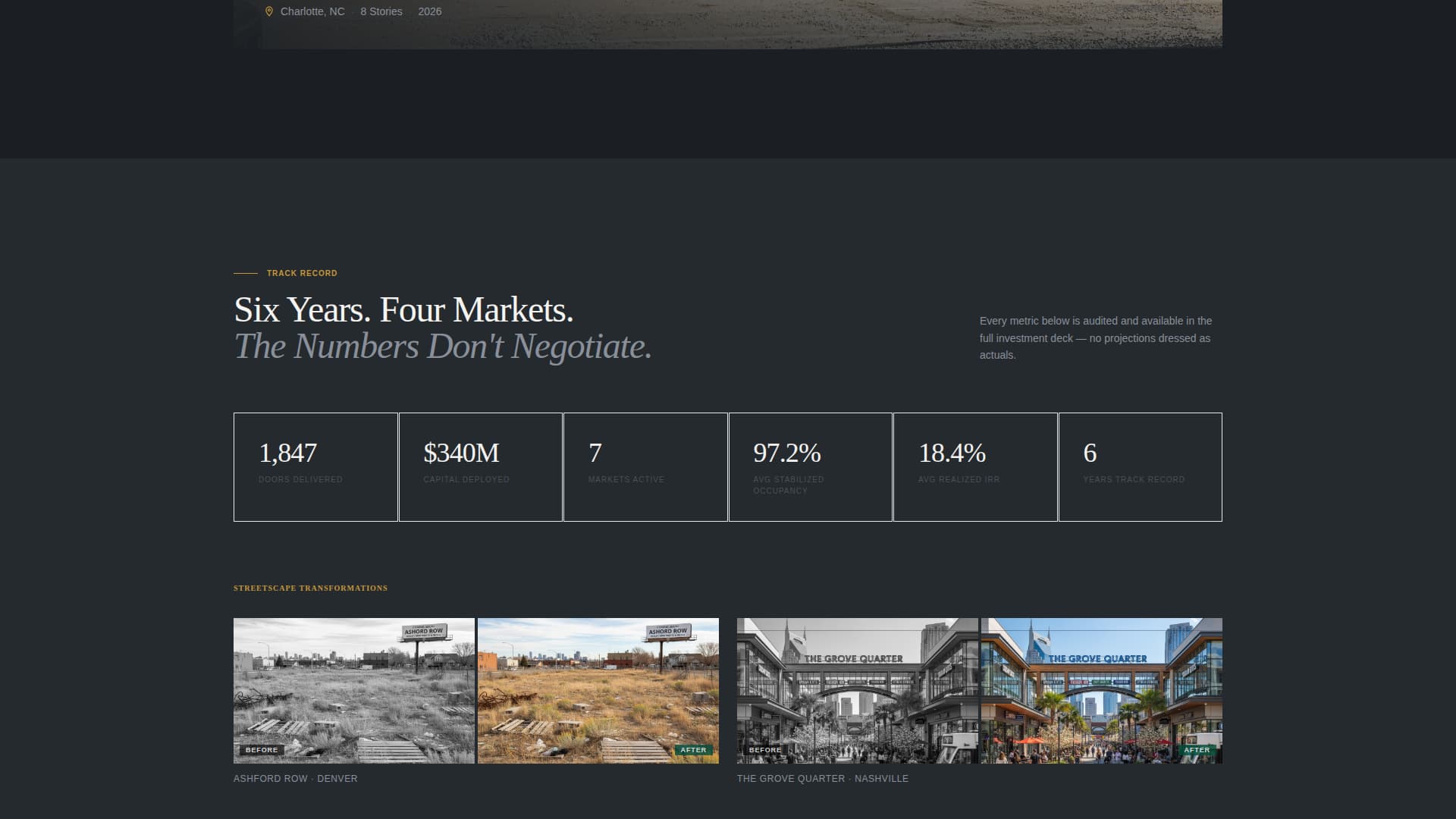Toggle the BEFORE badge on Grove Quarter image
The height and width of the screenshot is (819, 1456).
(x=764, y=749)
